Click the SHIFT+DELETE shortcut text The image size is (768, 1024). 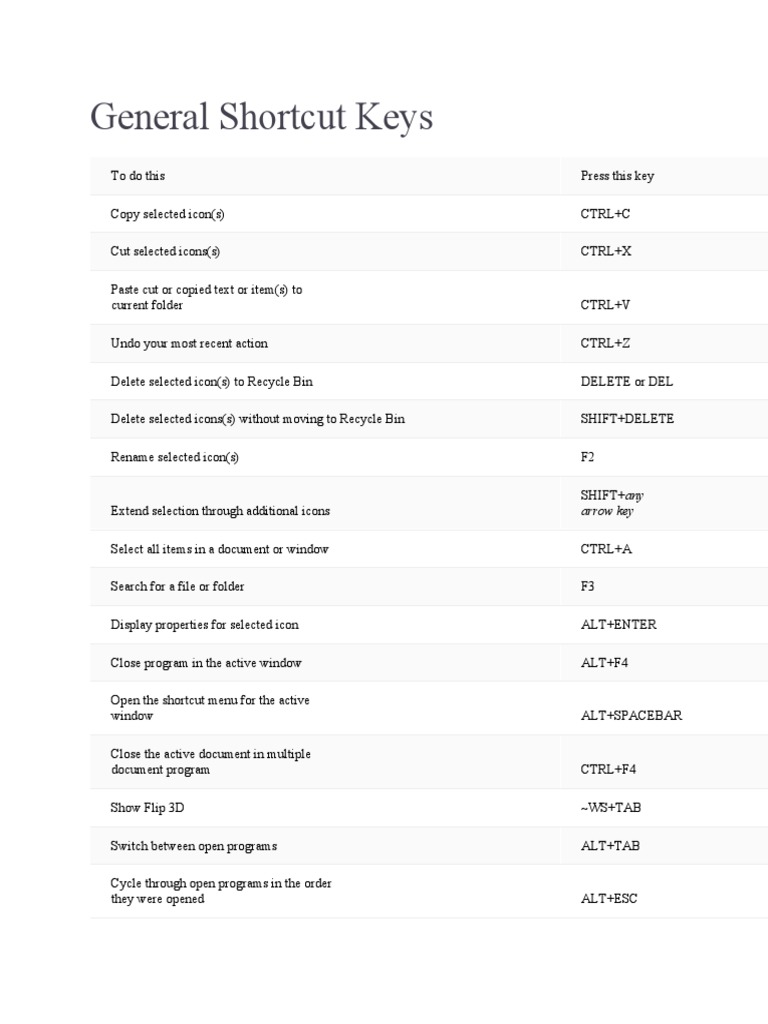[x=627, y=419]
